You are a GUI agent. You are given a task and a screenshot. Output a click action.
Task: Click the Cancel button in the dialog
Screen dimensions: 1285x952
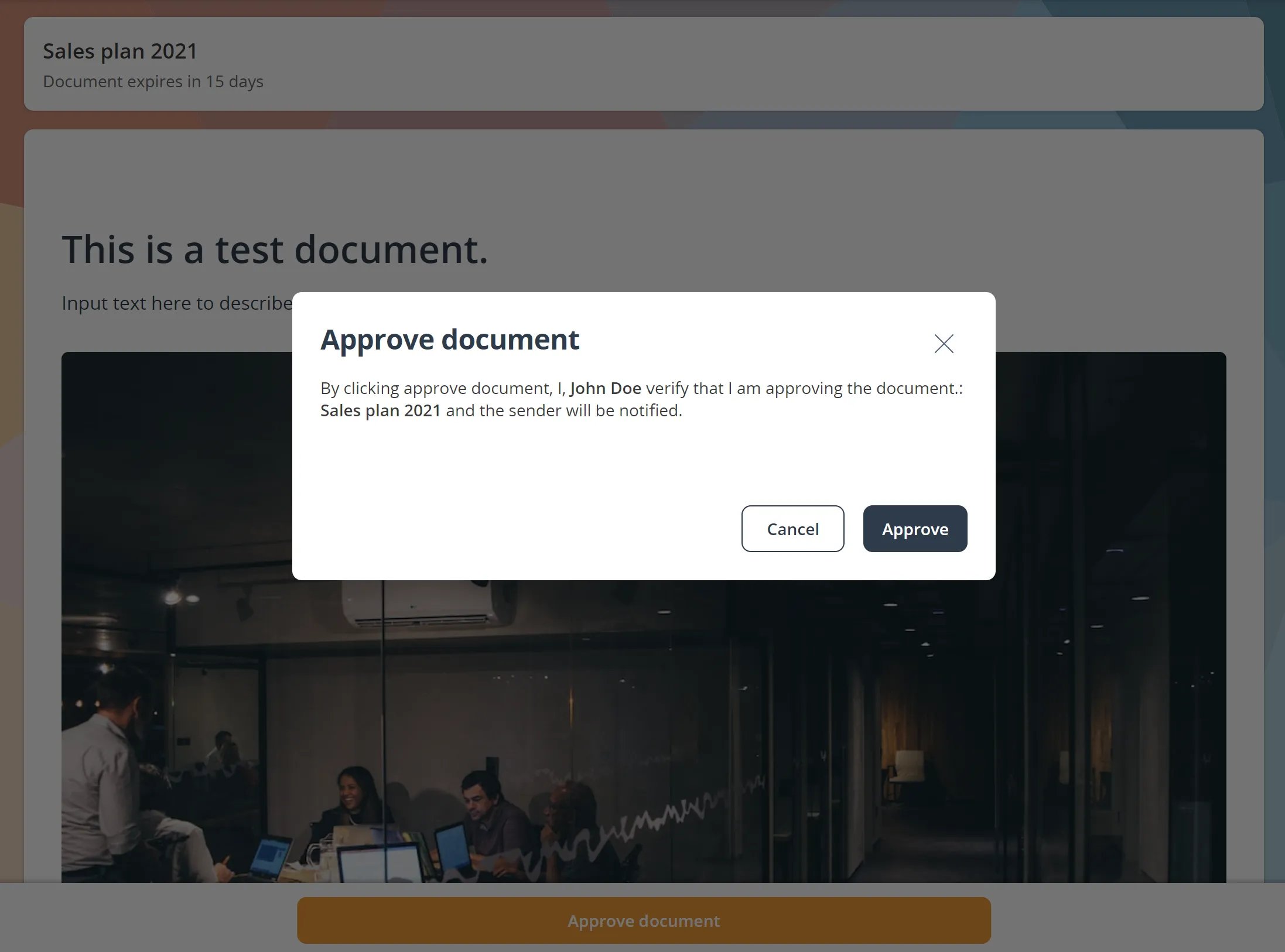tap(792, 529)
